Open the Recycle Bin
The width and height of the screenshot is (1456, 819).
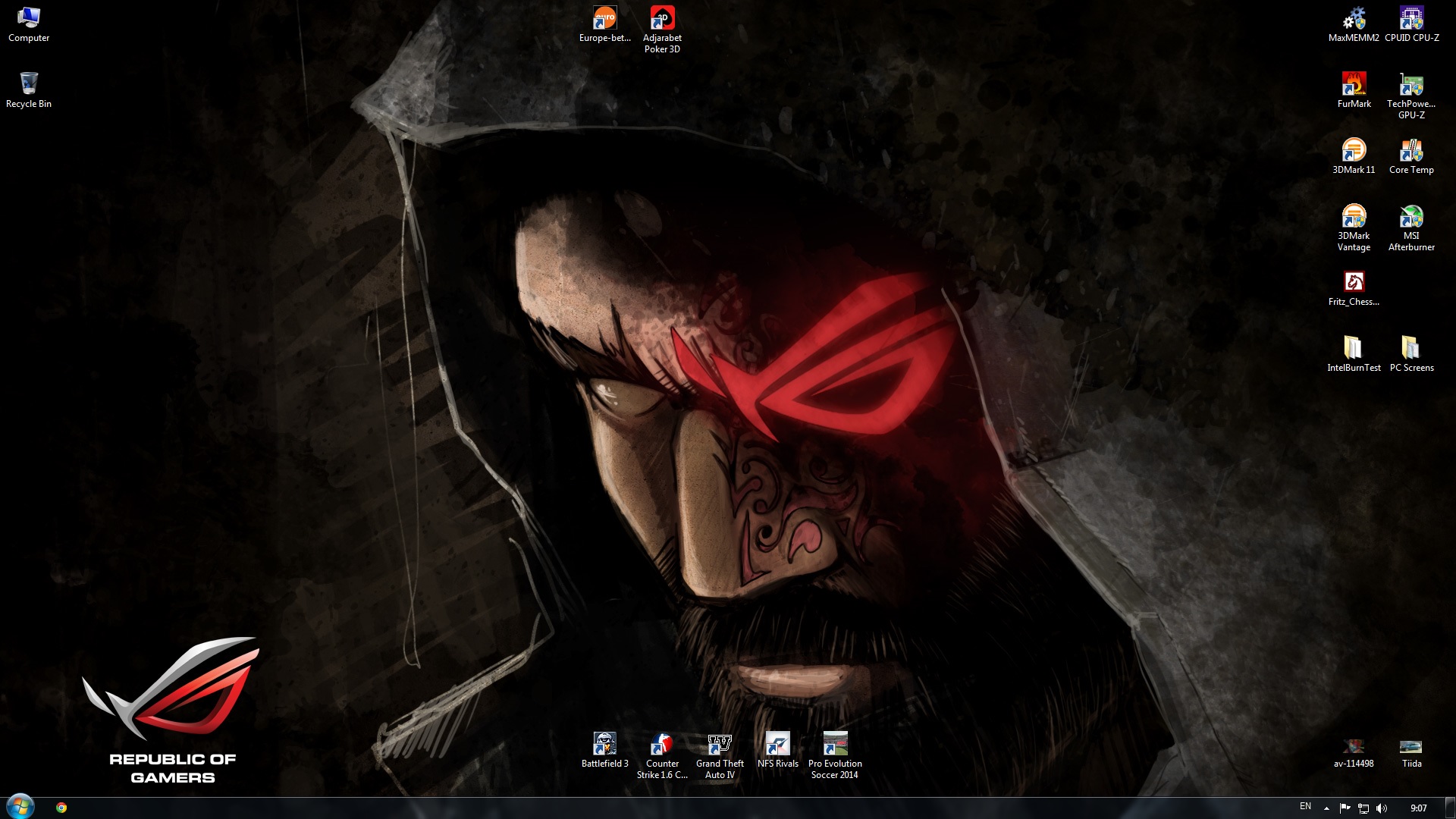(x=29, y=90)
